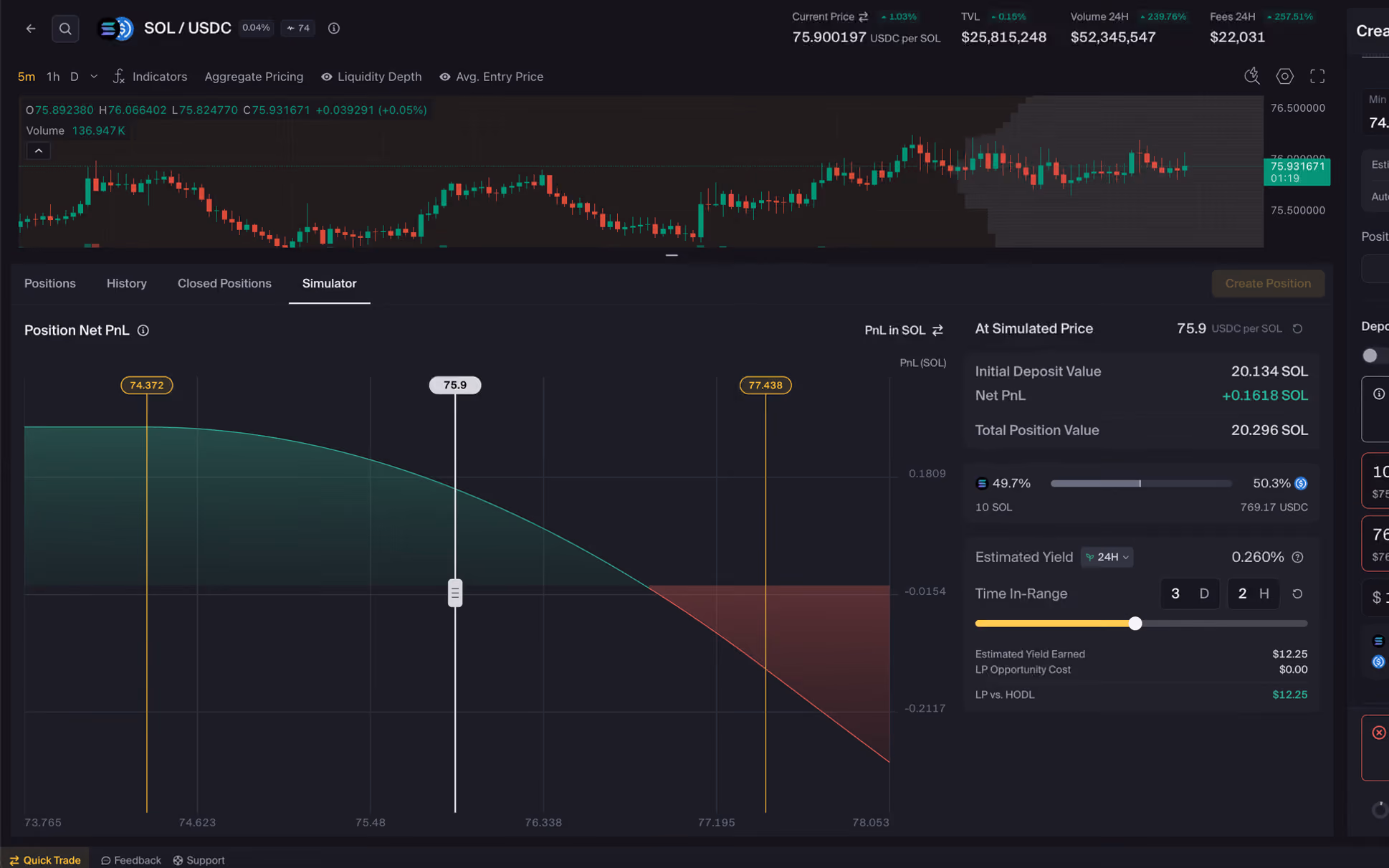The image size is (1389, 868).
Task: Click the Time In-Range slider handle
Action: pyautogui.click(x=1135, y=624)
